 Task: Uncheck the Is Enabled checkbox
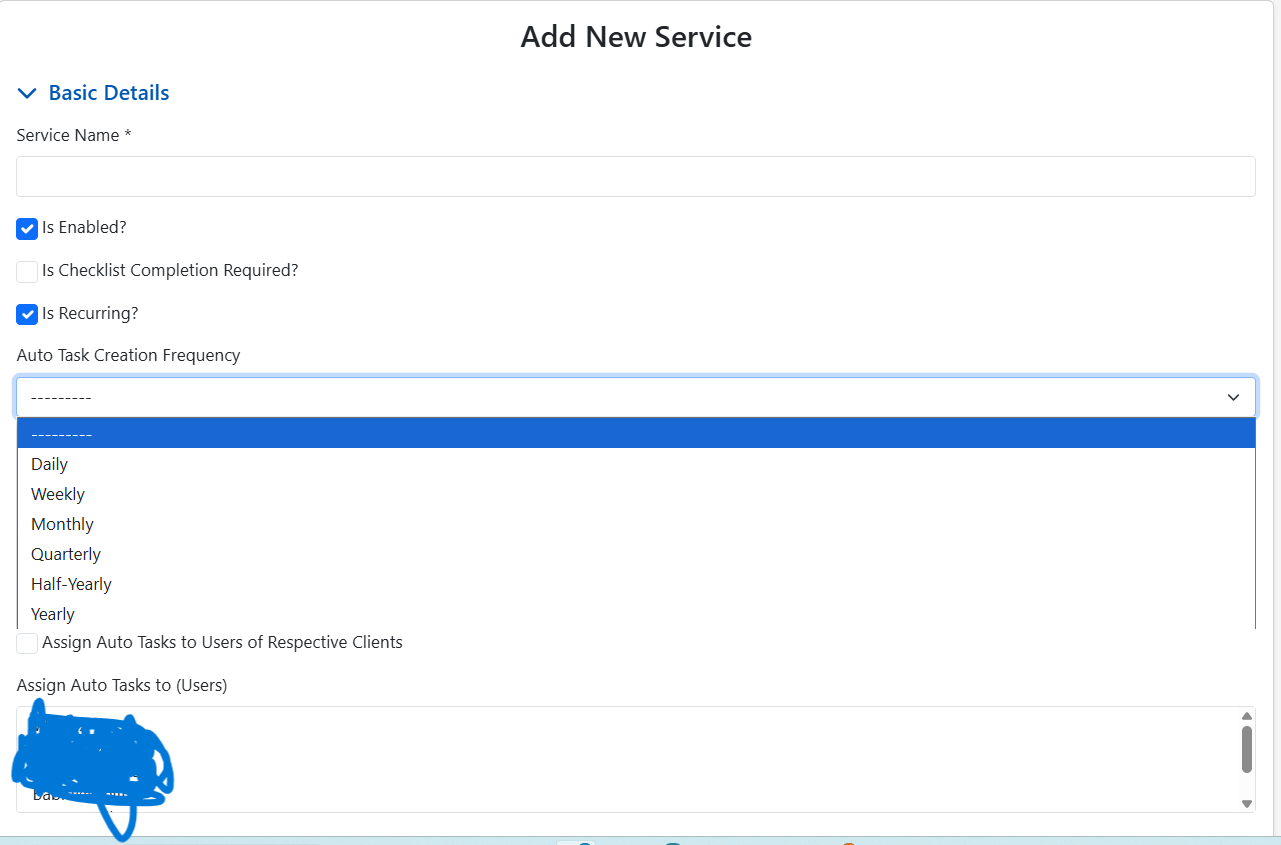click(x=26, y=229)
